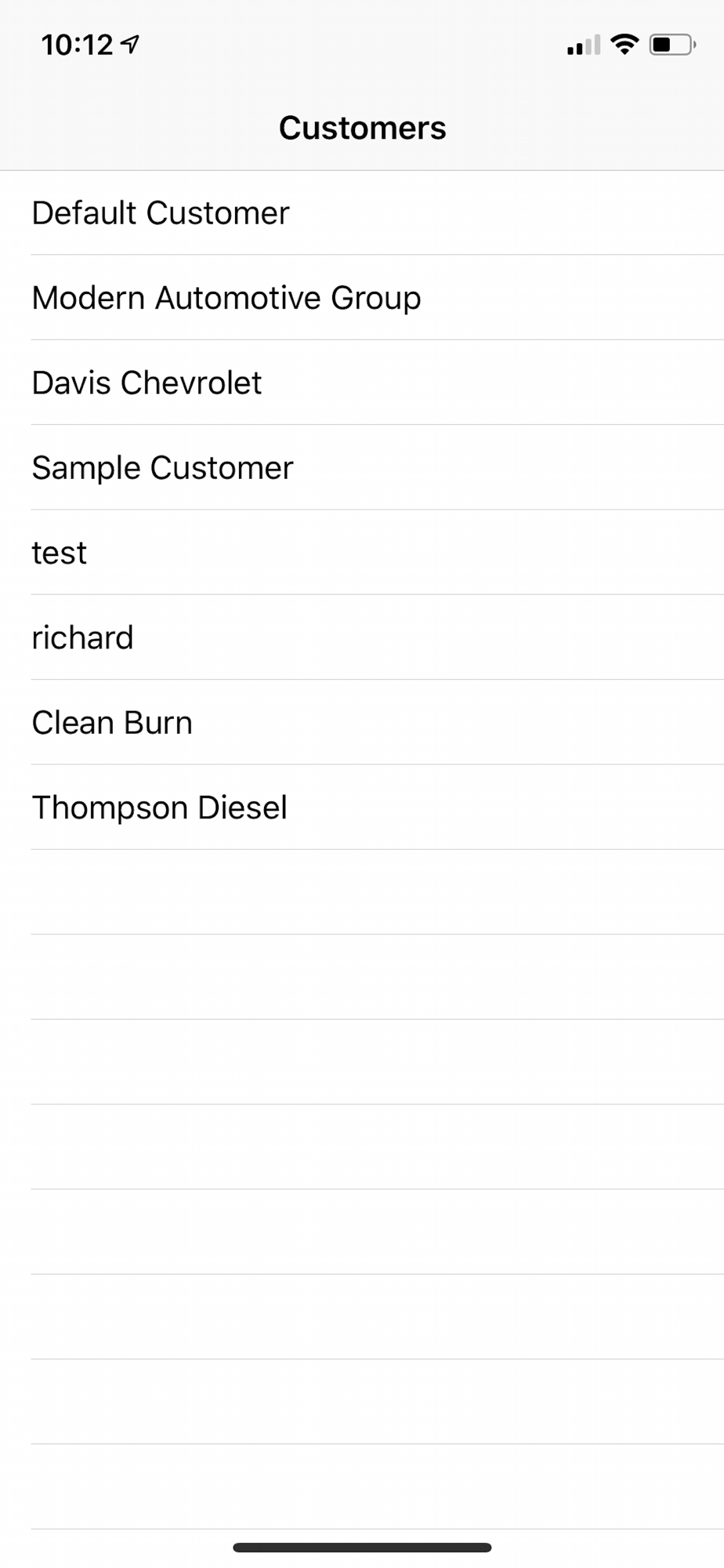Tap the battery level icon
This screenshot has width=724, height=1568.
(x=672, y=45)
